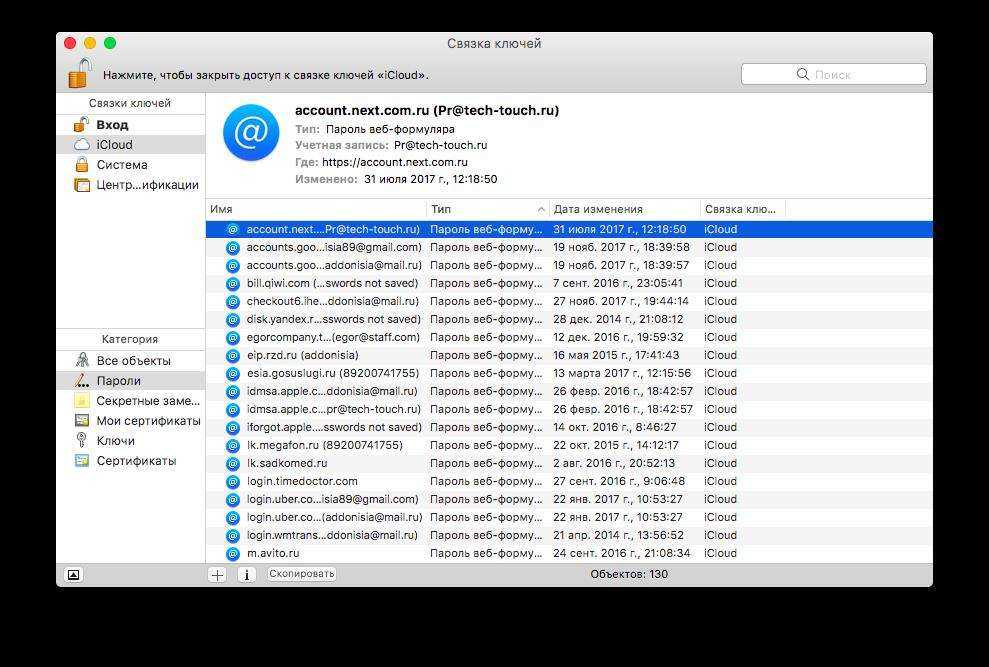Screen dimensions: 989x667
Task: Select the Система keychain
Action: tap(131, 165)
